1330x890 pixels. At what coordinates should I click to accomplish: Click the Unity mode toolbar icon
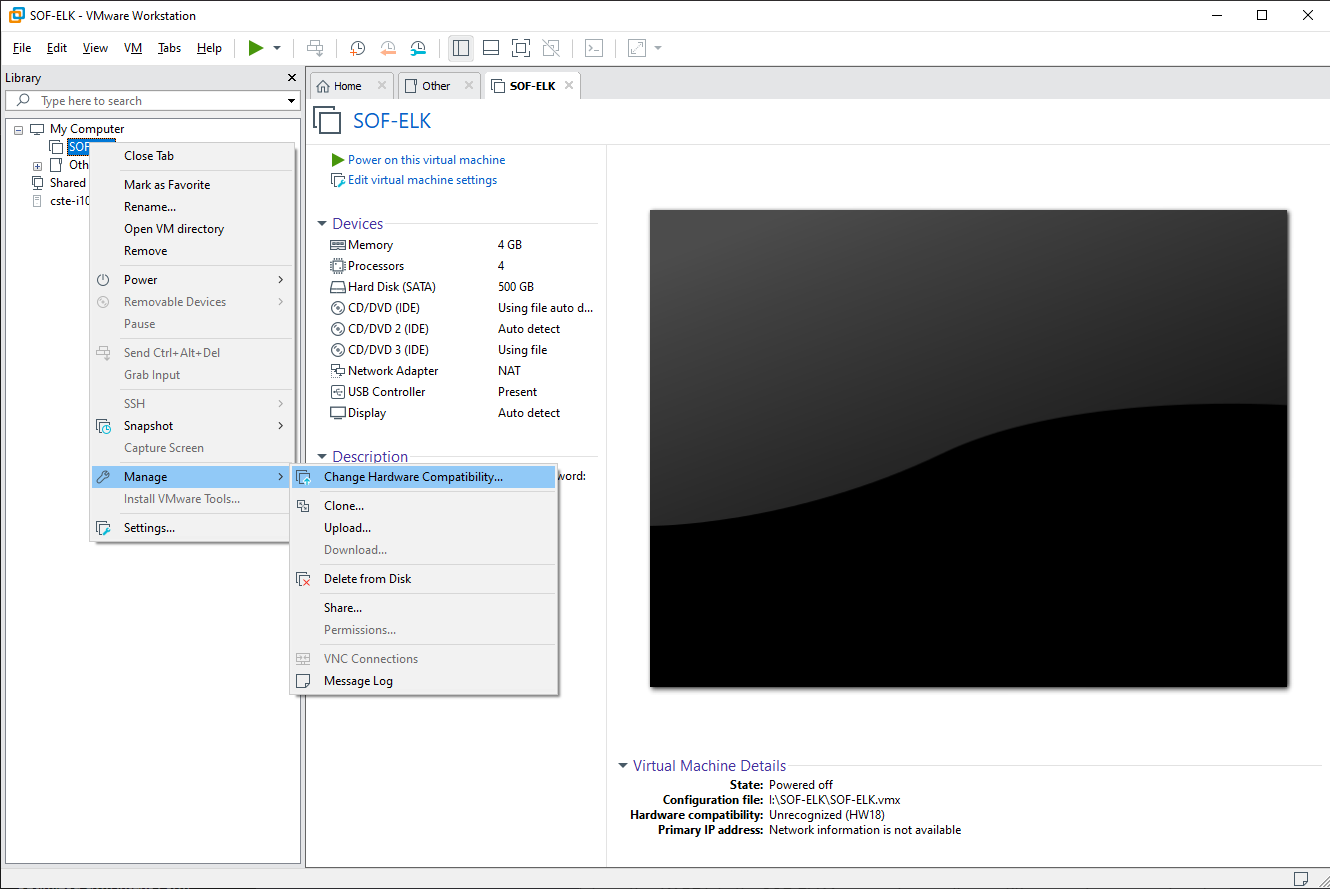[551, 48]
